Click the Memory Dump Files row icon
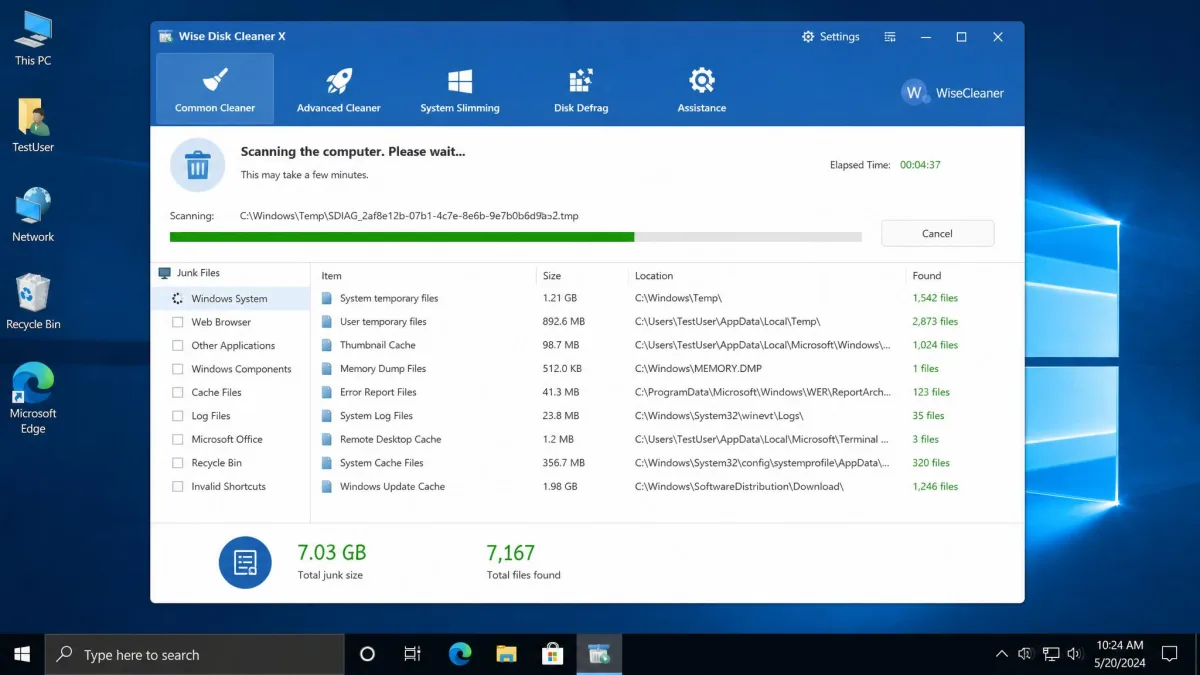 click(327, 369)
